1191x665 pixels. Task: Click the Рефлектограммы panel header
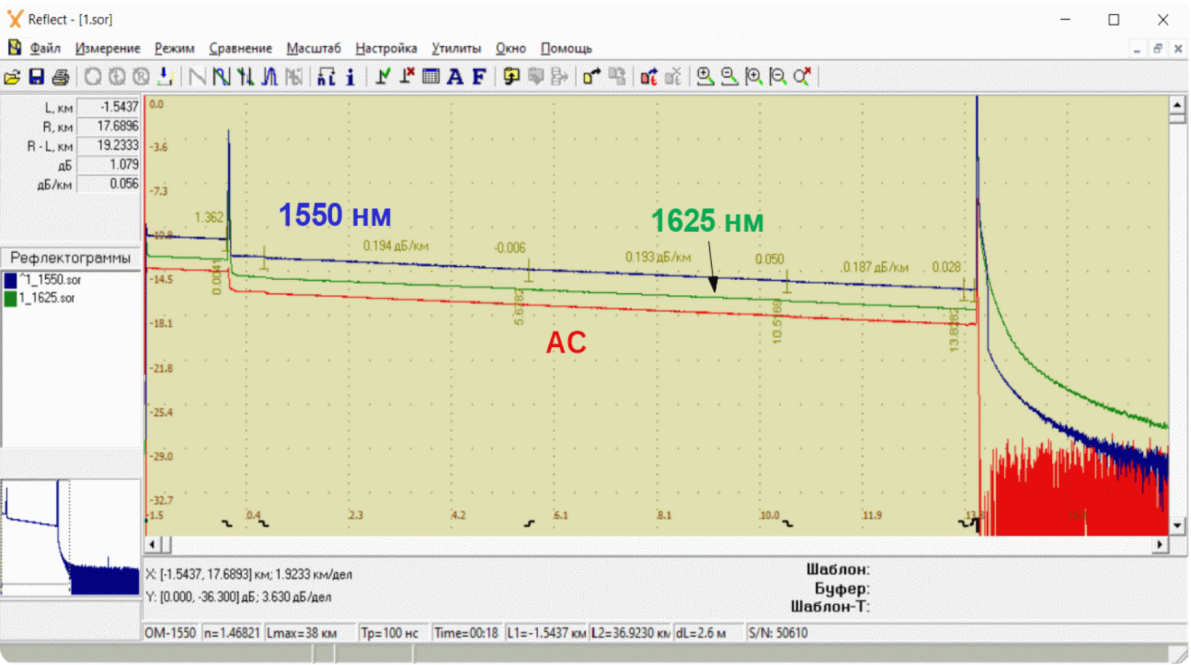(71, 258)
